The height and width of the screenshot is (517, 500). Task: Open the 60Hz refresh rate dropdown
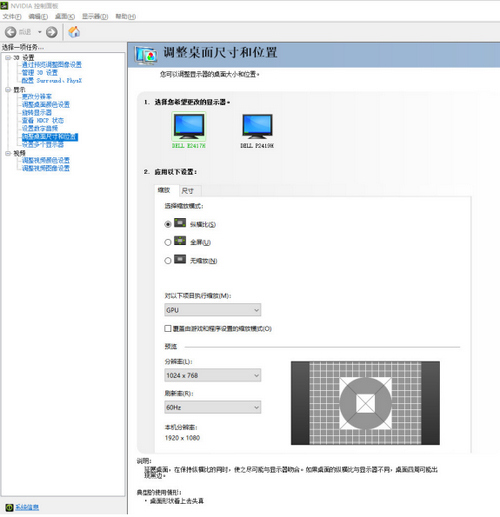213,407
